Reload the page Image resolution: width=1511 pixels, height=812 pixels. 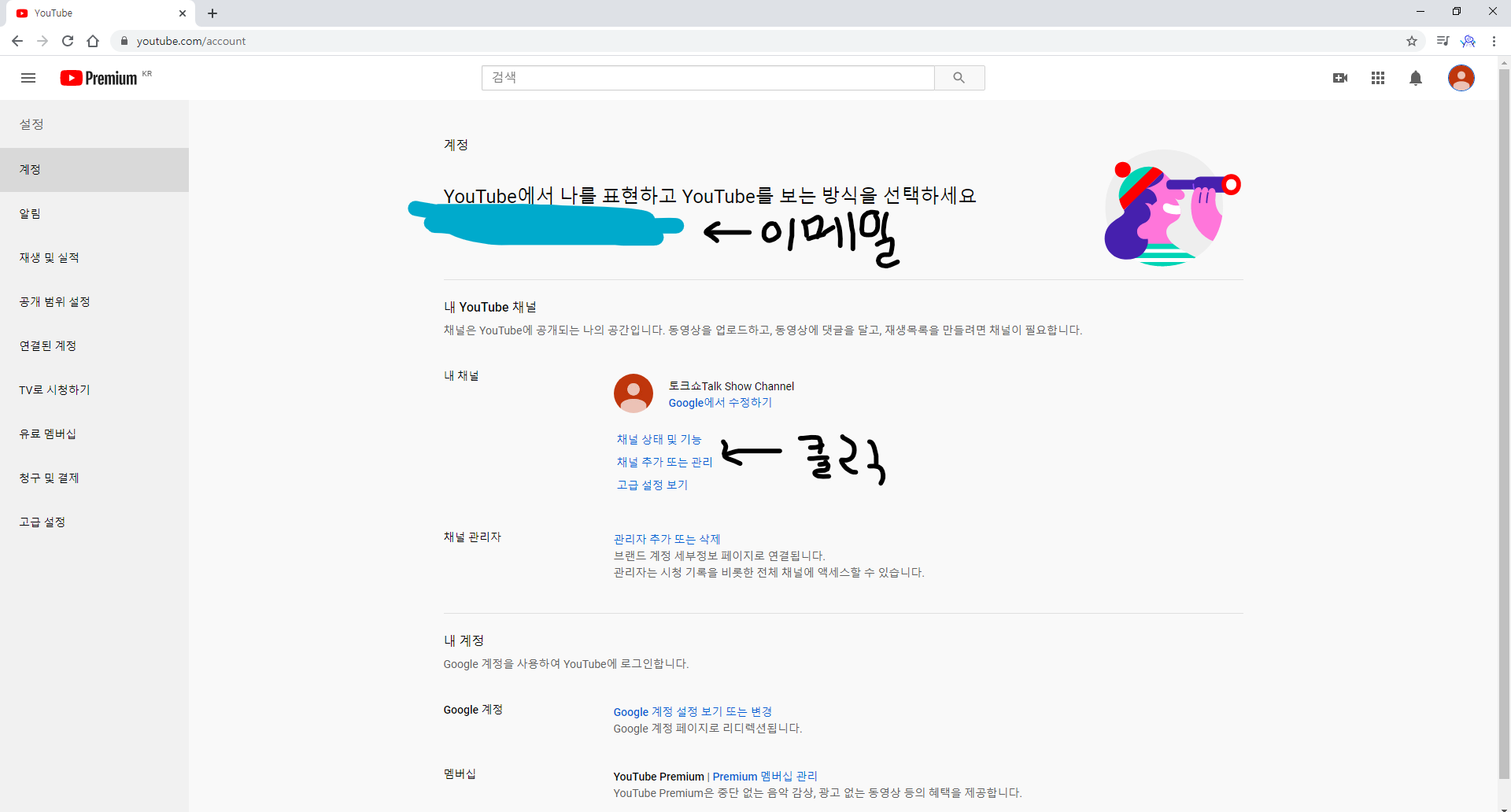(x=68, y=41)
